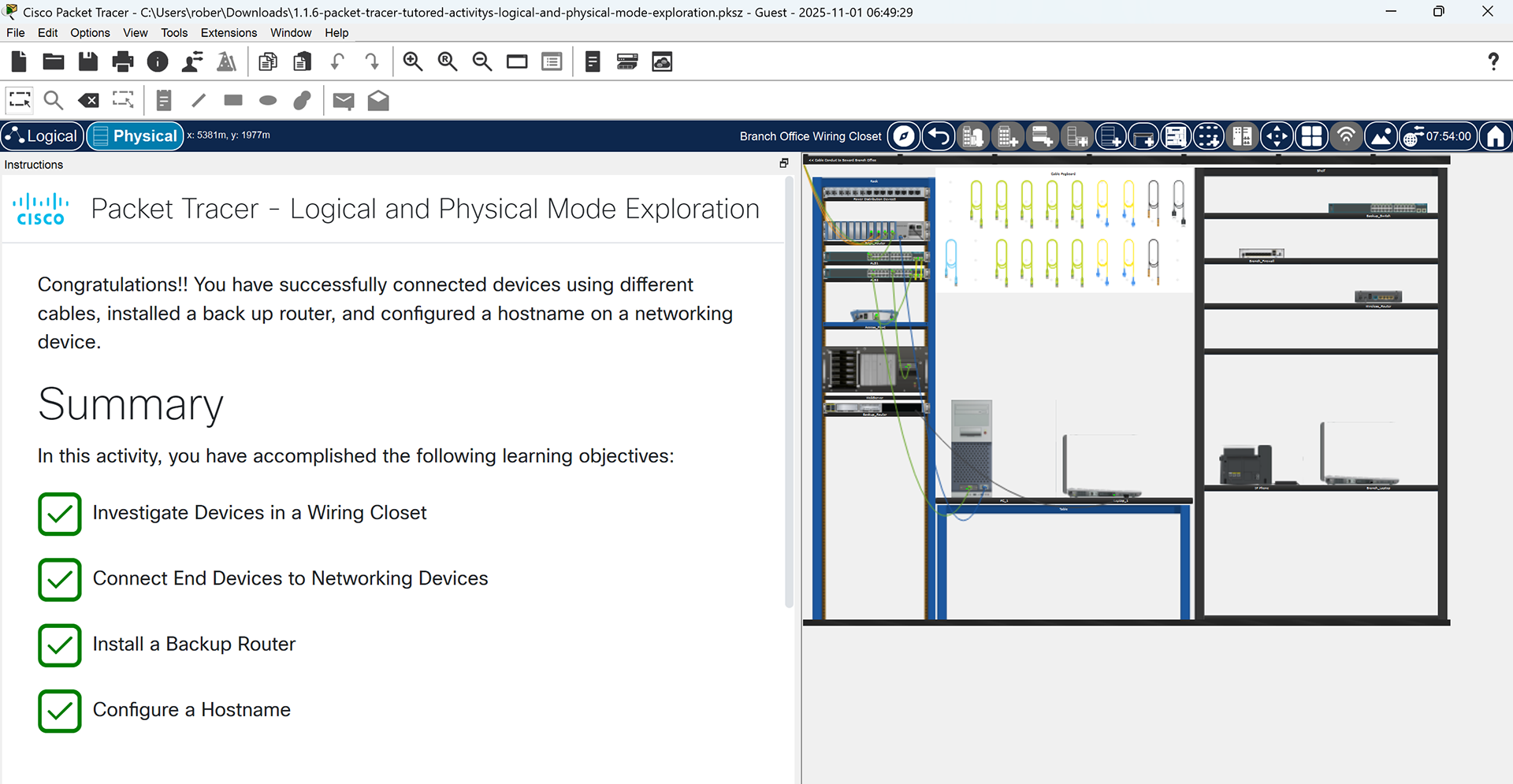
Task: Open the network information icon
Action: tap(158, 61)
